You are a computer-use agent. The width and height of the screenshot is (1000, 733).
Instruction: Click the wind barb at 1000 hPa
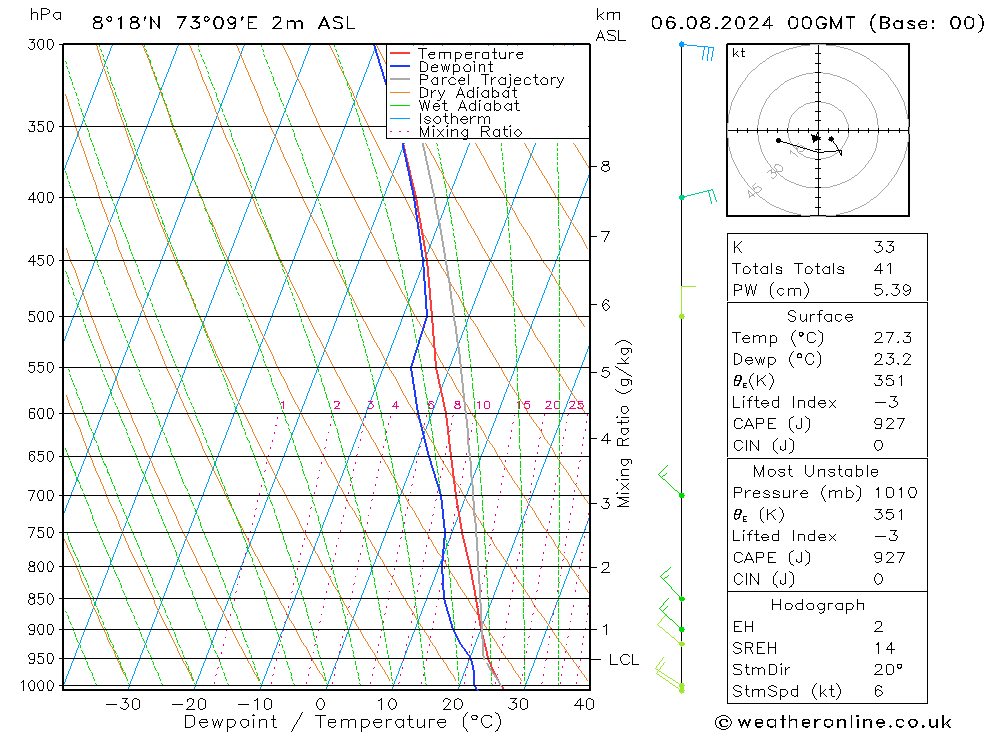[x=669, y=675]
